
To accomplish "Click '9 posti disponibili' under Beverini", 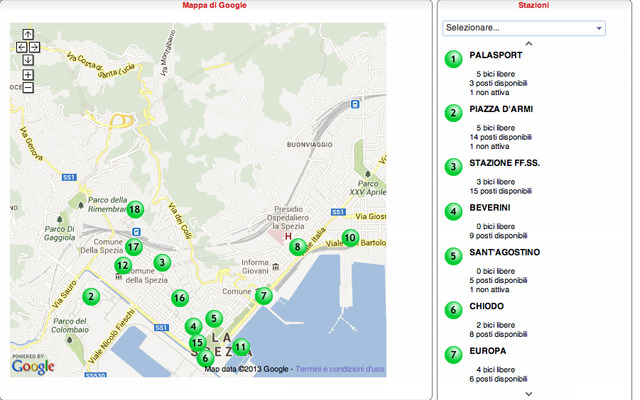I will tap(498, 236).
